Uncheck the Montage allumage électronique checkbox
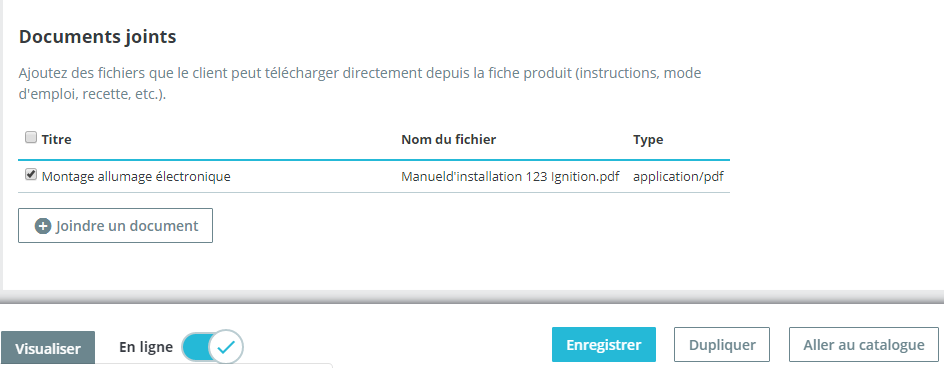Image resolution: width=944 pixels, height=368 pixels. pos(31,175)
